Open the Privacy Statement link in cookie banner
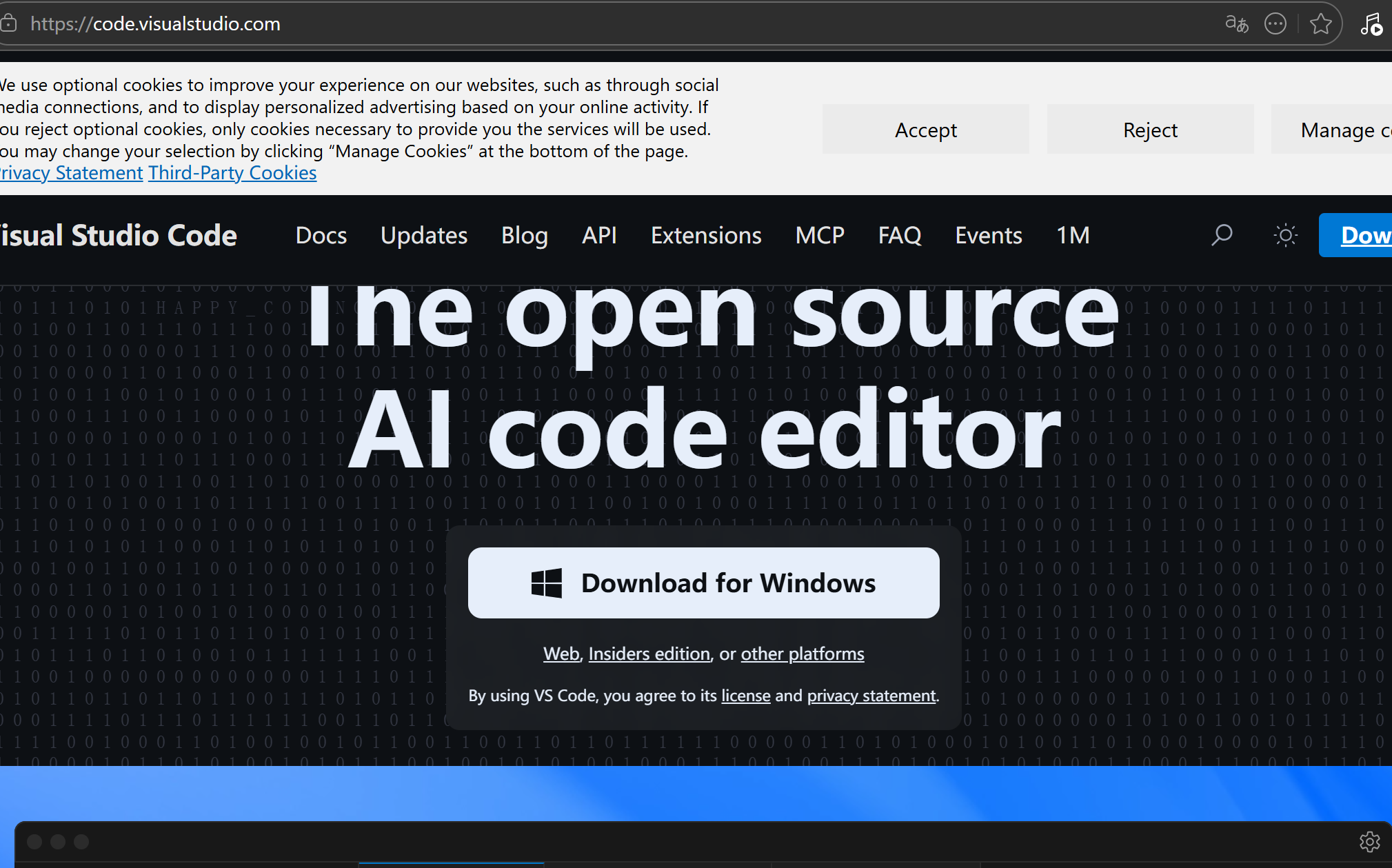 click(x=71, y=173)
